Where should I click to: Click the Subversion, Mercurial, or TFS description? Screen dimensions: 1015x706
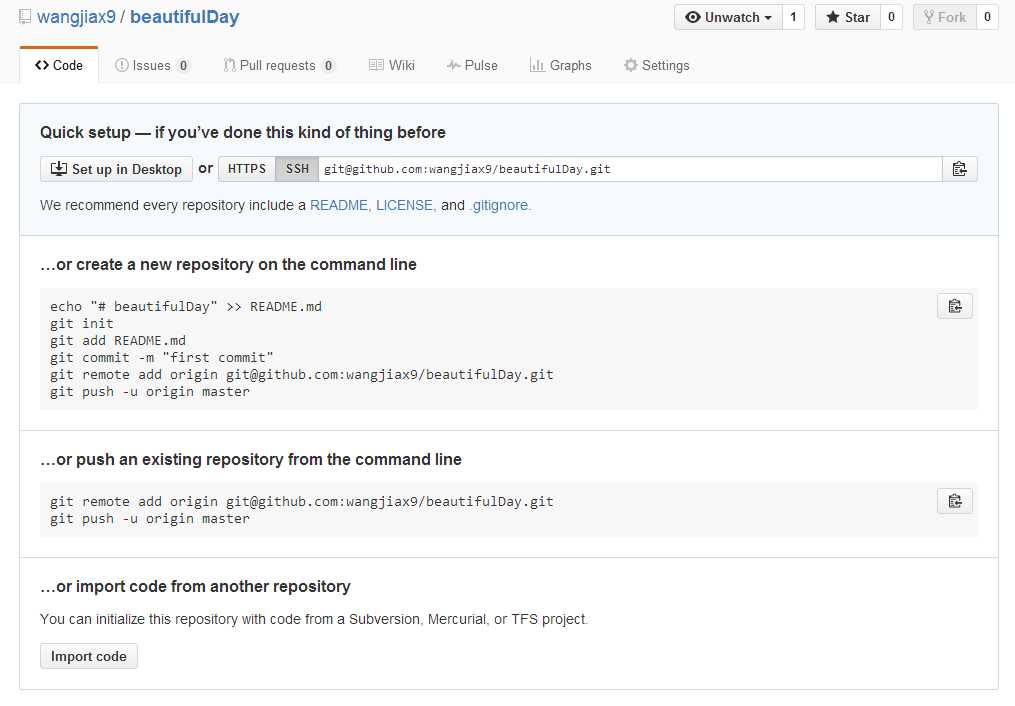point(314,619)
